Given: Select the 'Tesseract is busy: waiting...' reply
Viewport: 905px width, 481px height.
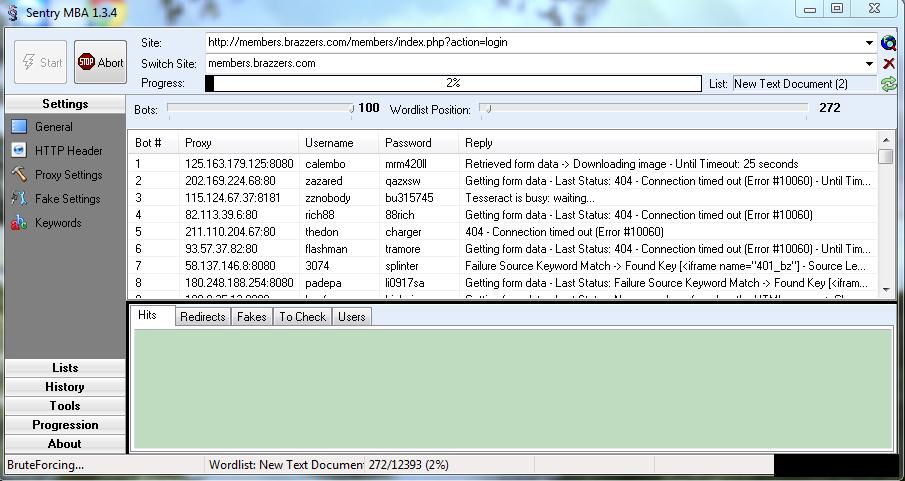Looking at the screenshot, I should [530, 198].
